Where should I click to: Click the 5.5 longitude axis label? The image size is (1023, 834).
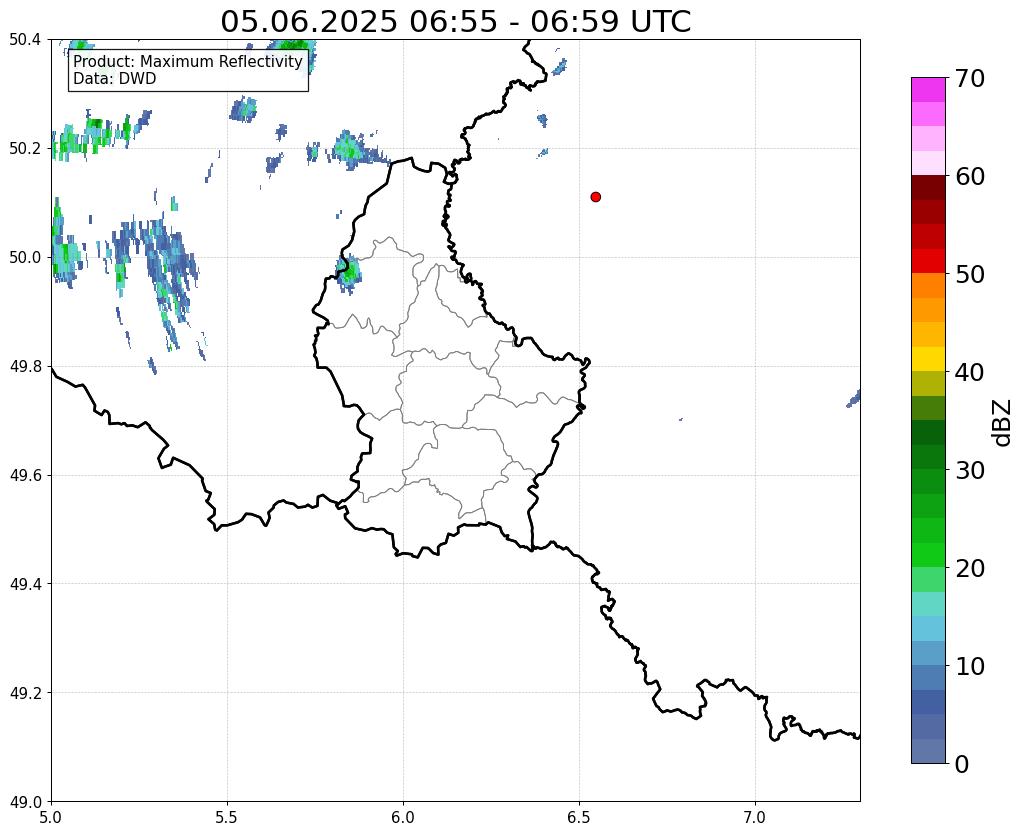(227, 817)
